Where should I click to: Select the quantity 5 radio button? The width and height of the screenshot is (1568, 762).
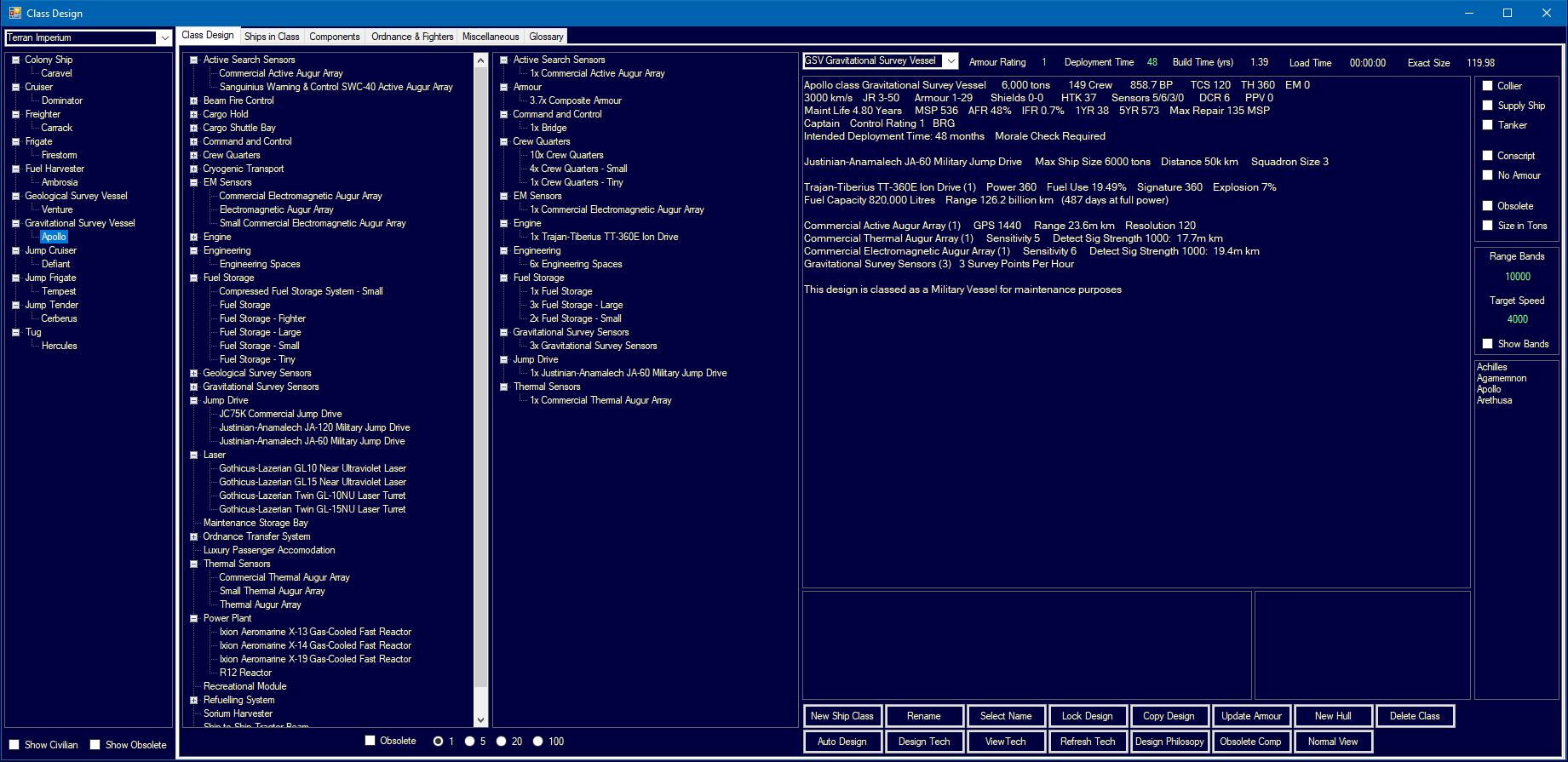[469, 742]
